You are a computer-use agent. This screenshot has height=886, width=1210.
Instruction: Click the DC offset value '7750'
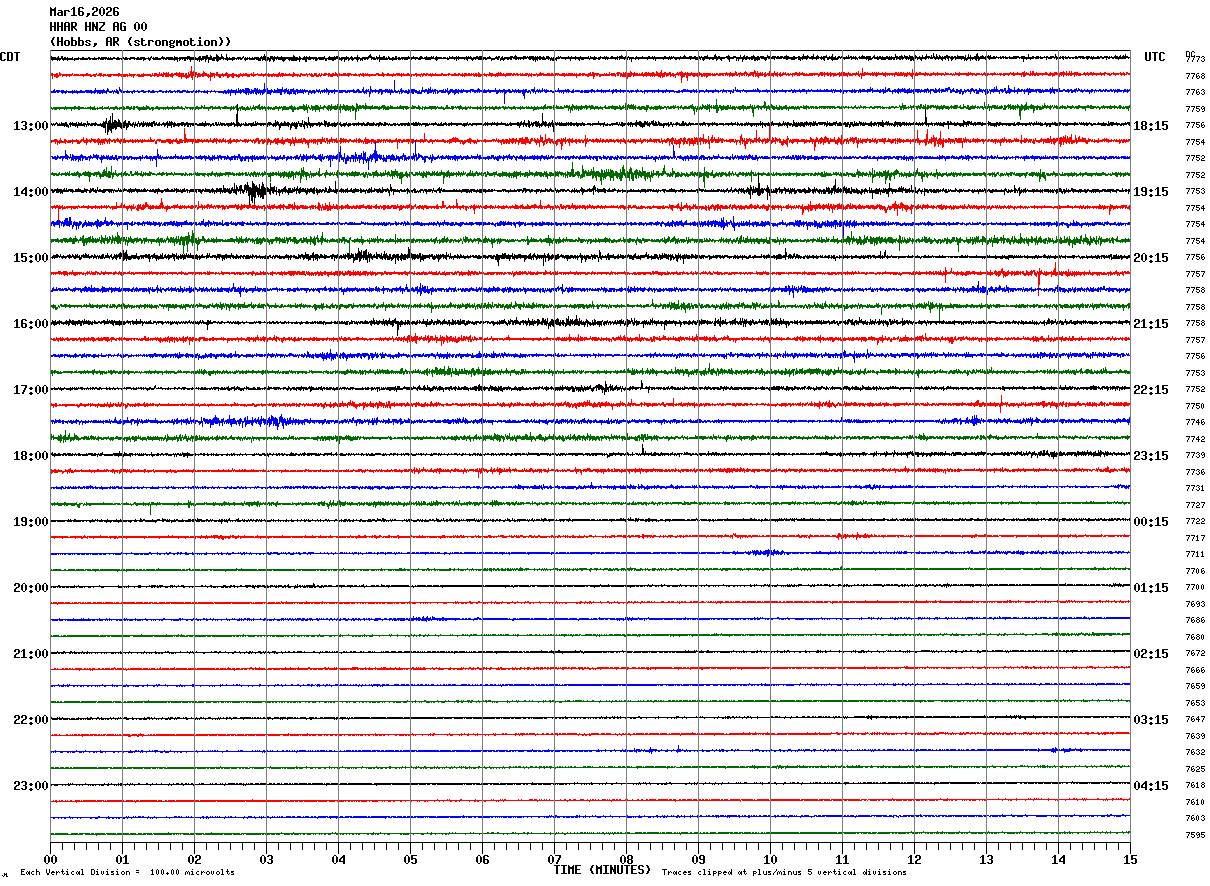(x=1195, y=406)
